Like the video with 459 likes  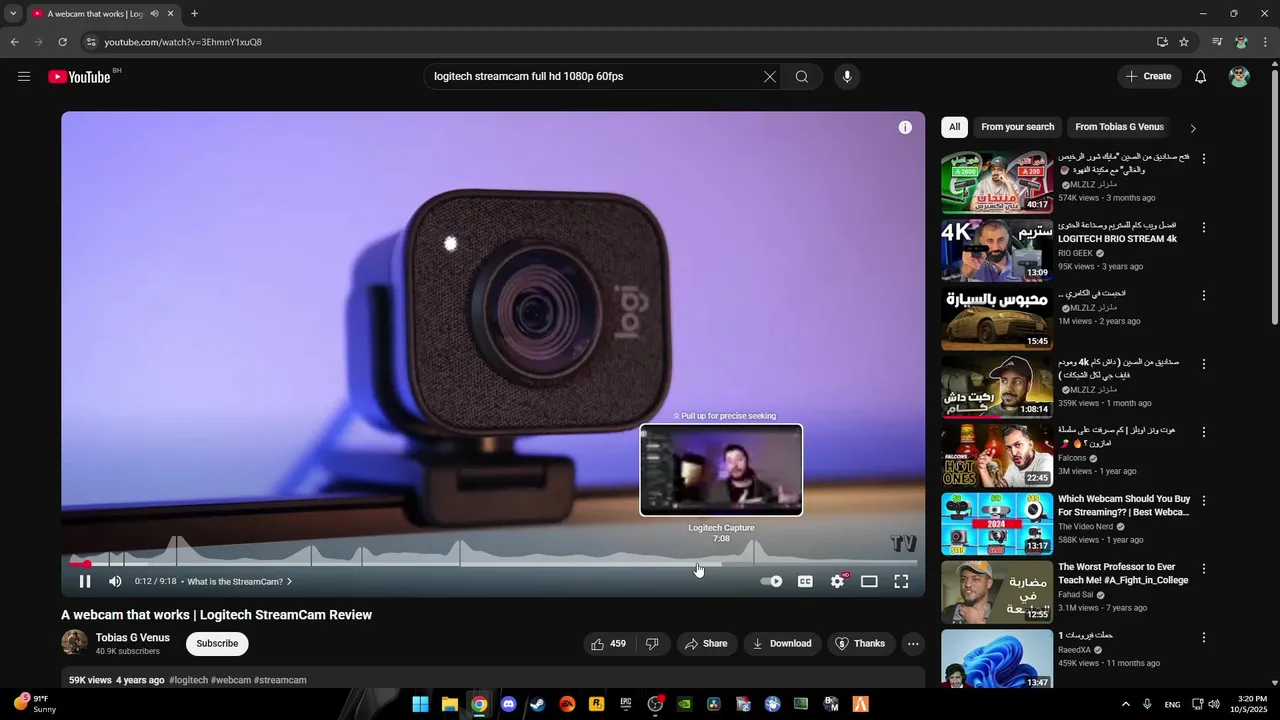[608, 644]
